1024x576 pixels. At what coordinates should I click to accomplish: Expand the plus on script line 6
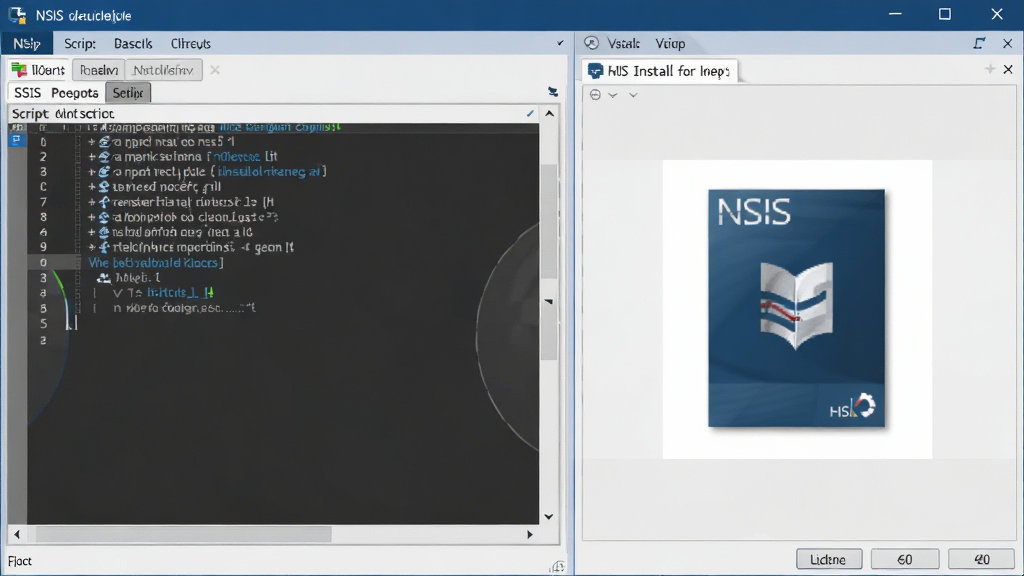point(92,232)
